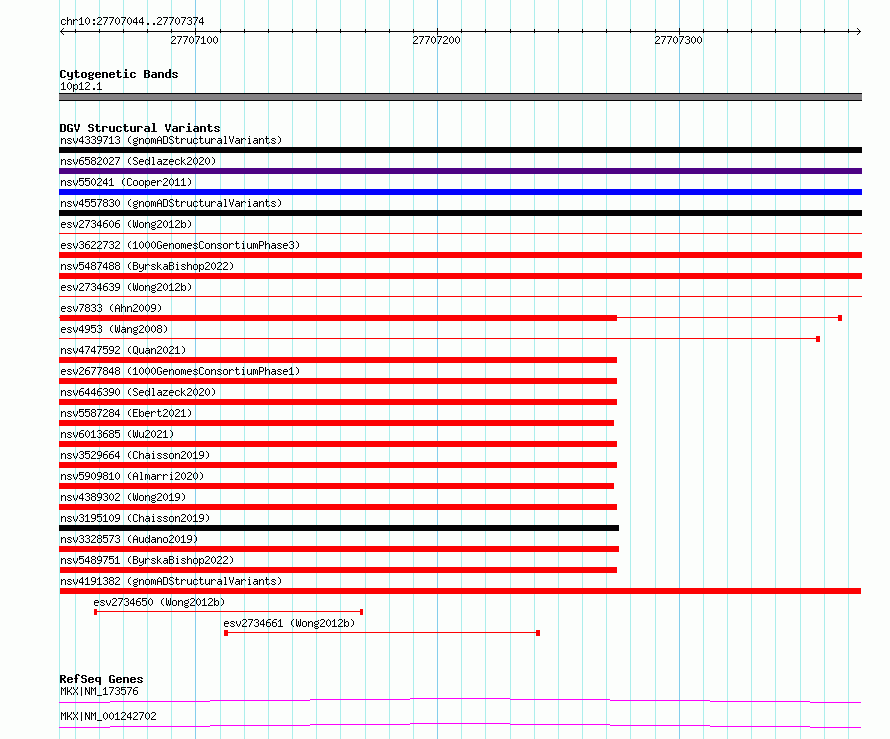
Task: Open nsv4389302 (Wong2019) label
Action: pos(123,497)
